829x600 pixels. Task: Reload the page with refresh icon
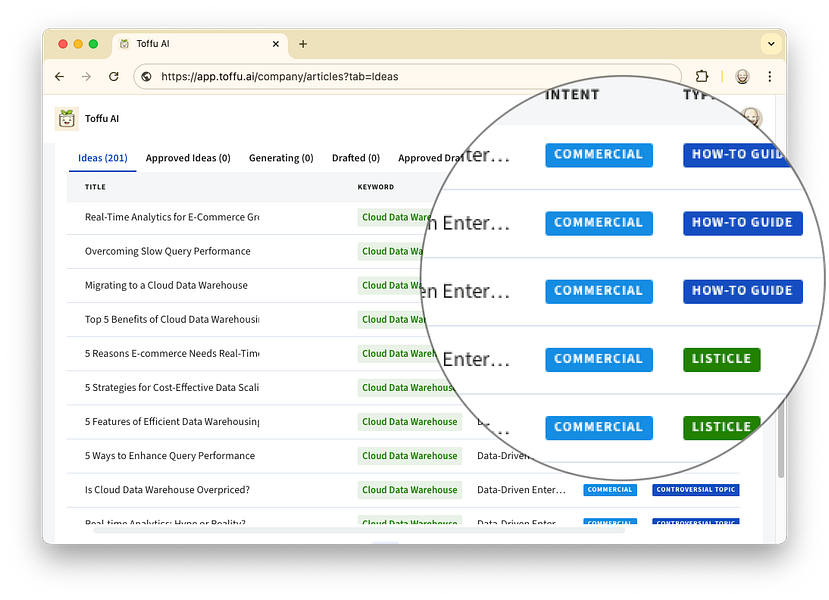114,77
